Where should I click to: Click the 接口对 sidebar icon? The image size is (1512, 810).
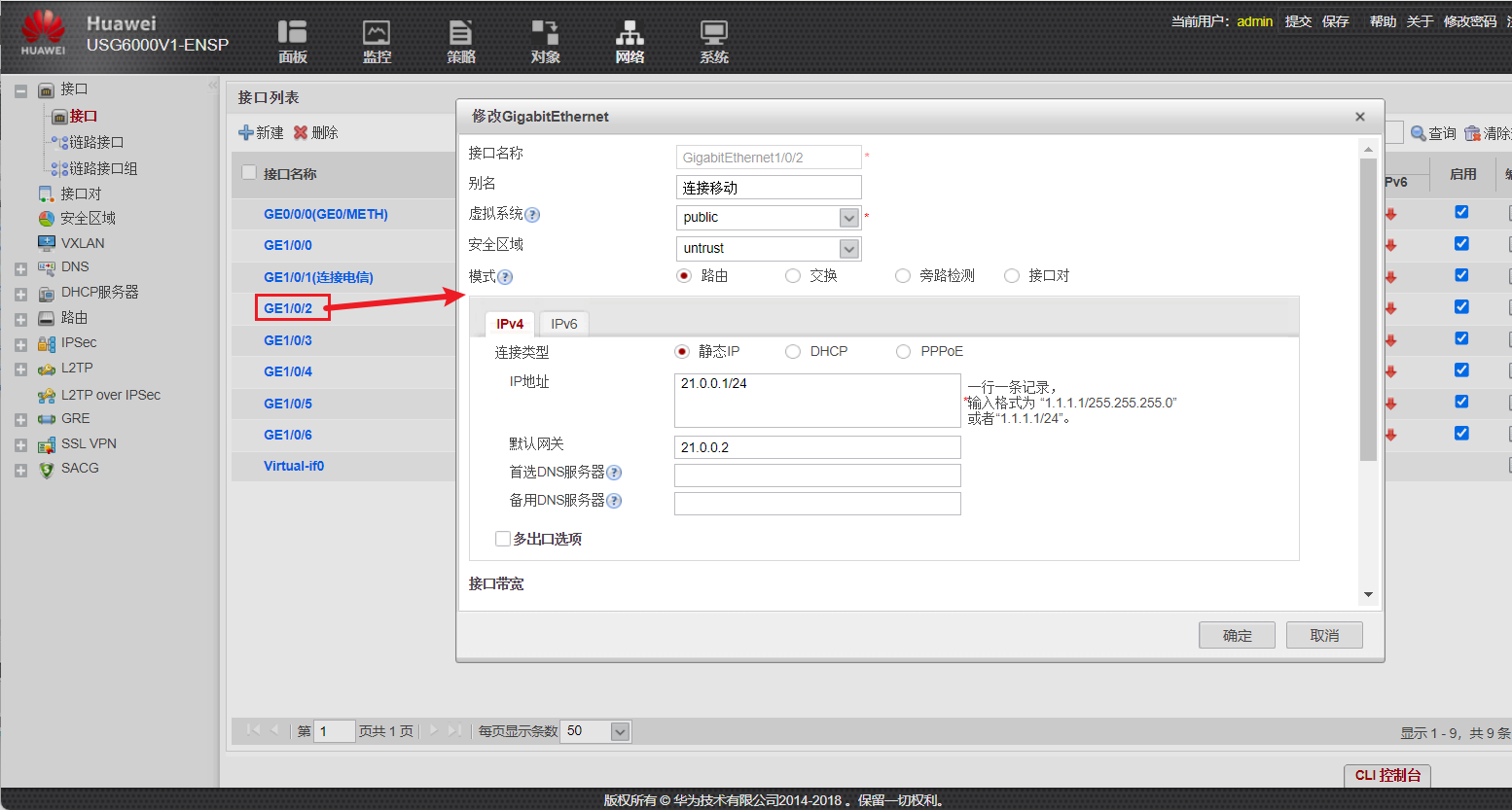click(x=46, y=194)
